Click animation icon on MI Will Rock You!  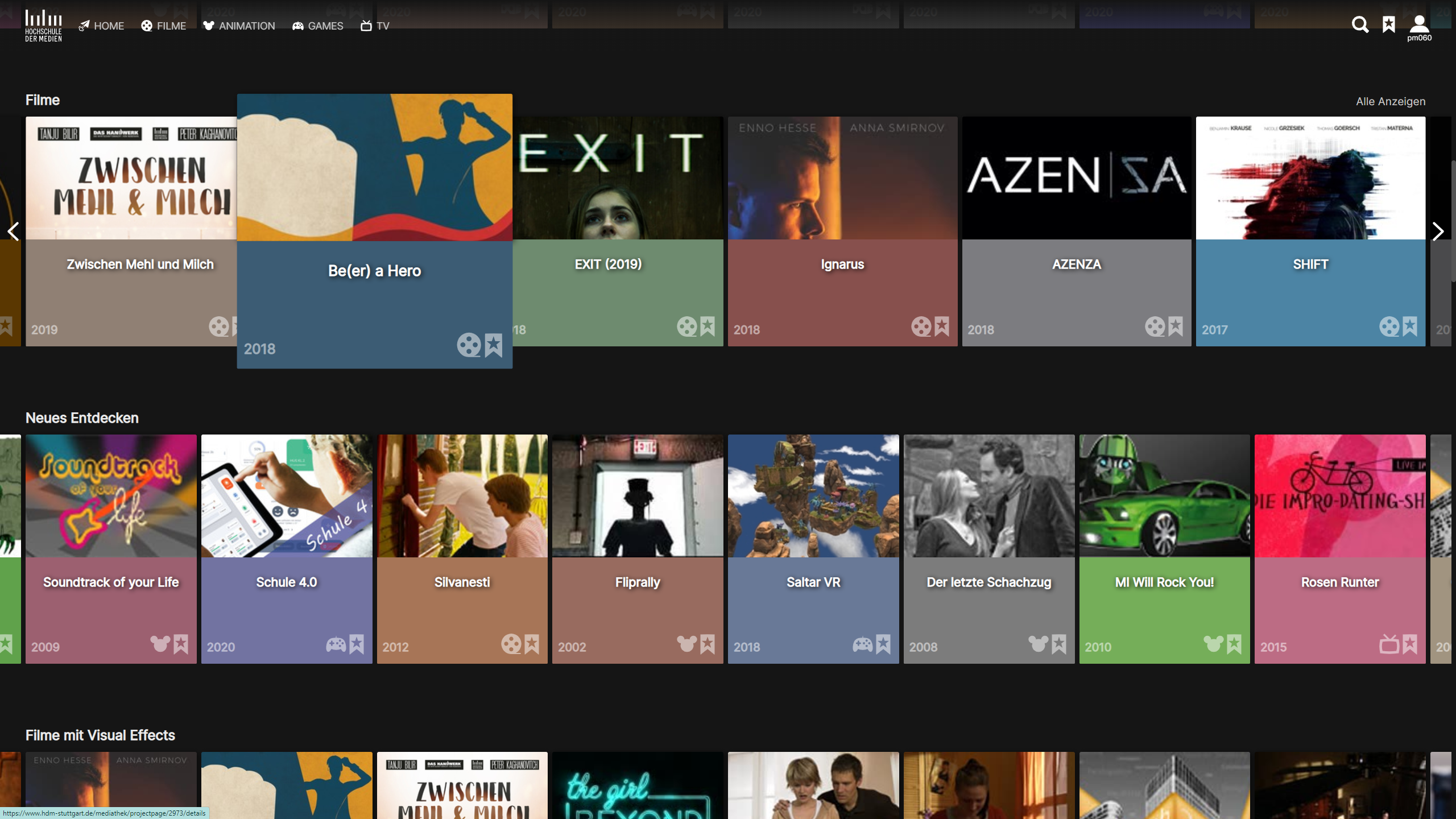[1214, 644]
